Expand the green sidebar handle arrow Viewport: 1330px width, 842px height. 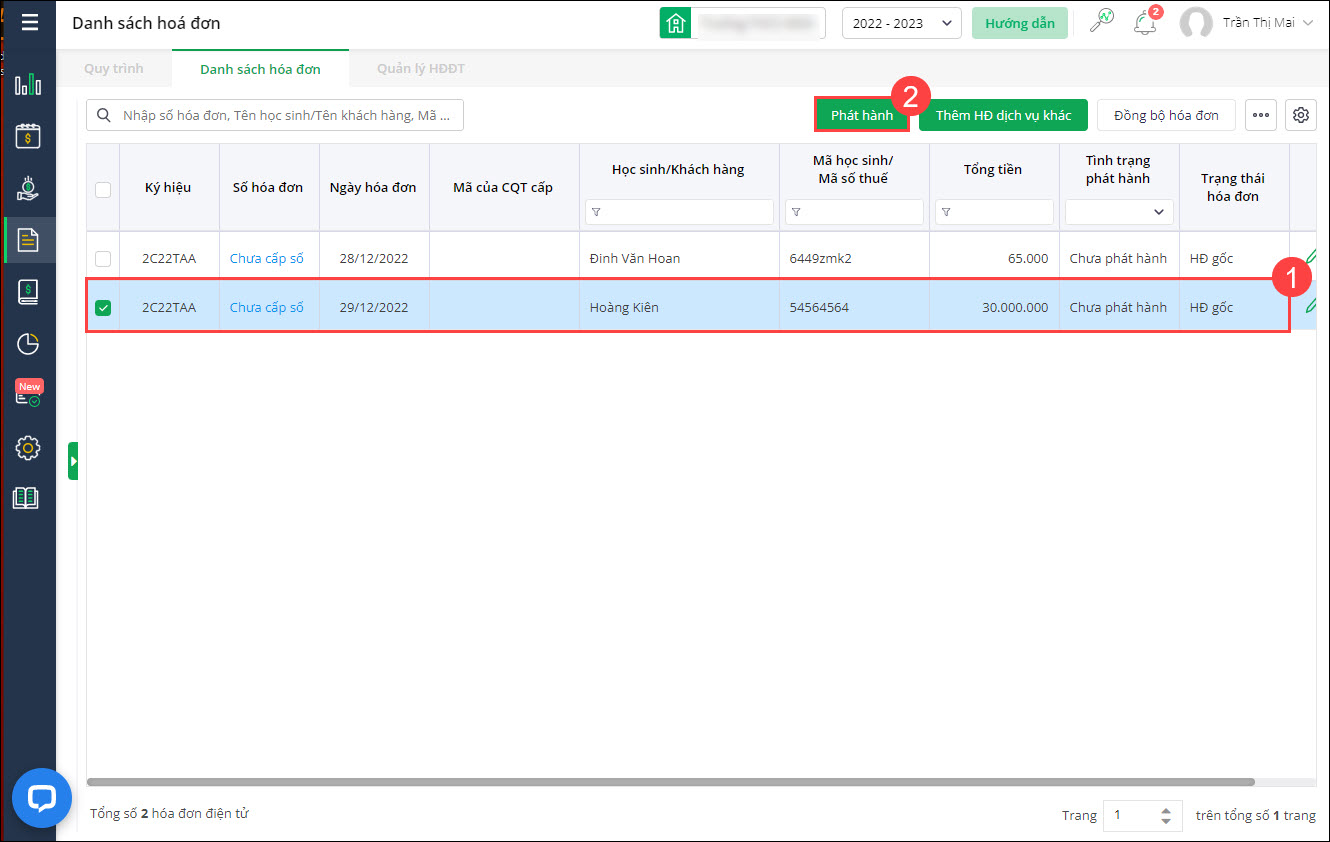73,461
